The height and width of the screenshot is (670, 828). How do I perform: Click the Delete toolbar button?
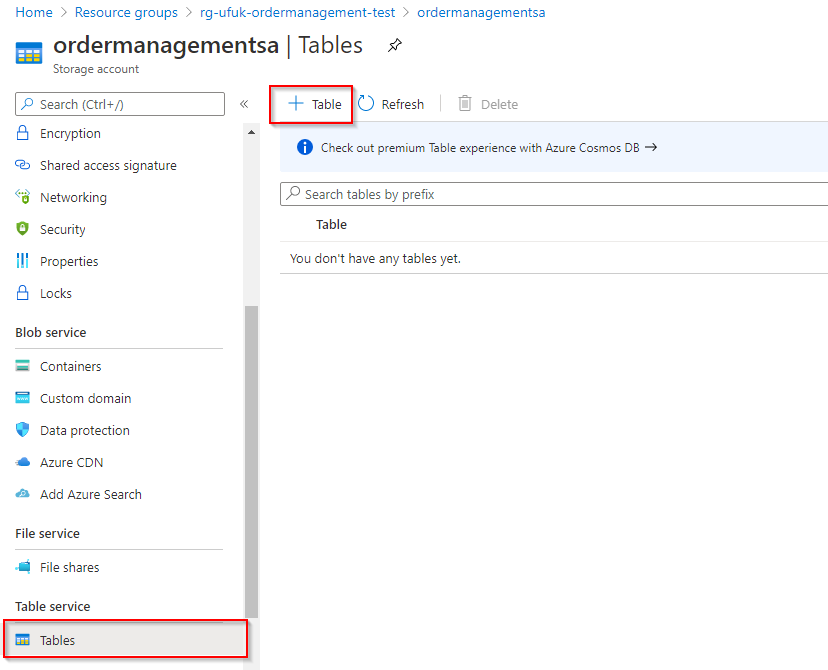click(x=488, y=104)
